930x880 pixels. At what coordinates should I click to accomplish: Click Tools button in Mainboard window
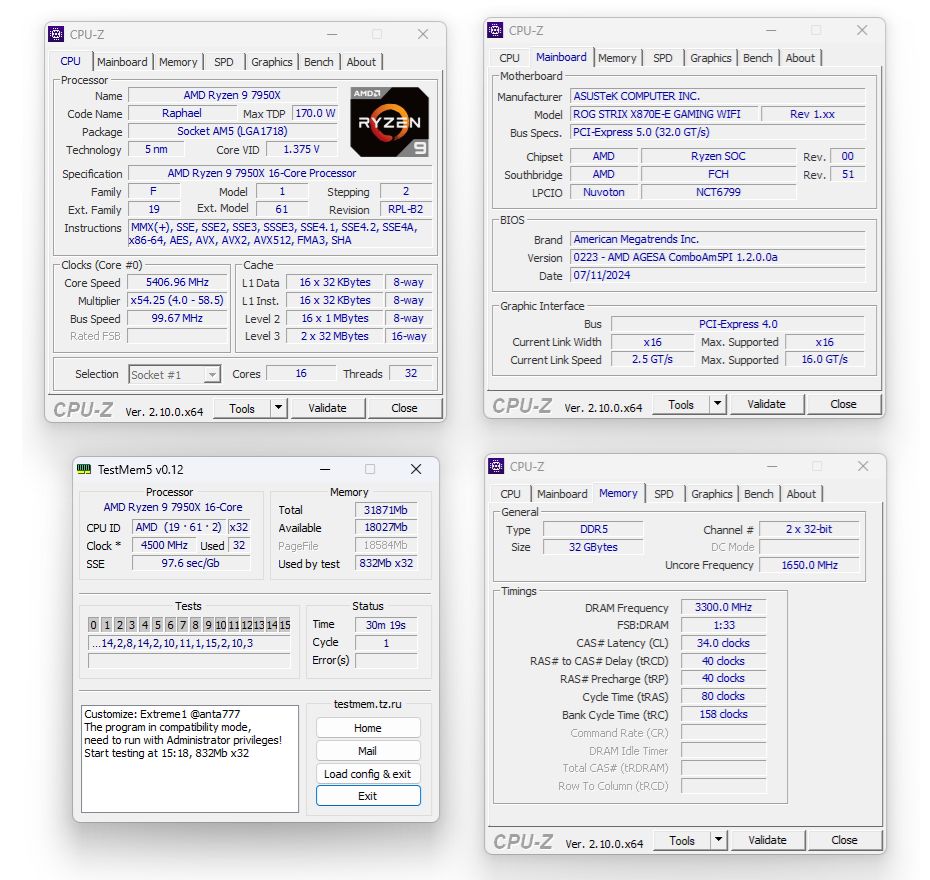point(680,404)
